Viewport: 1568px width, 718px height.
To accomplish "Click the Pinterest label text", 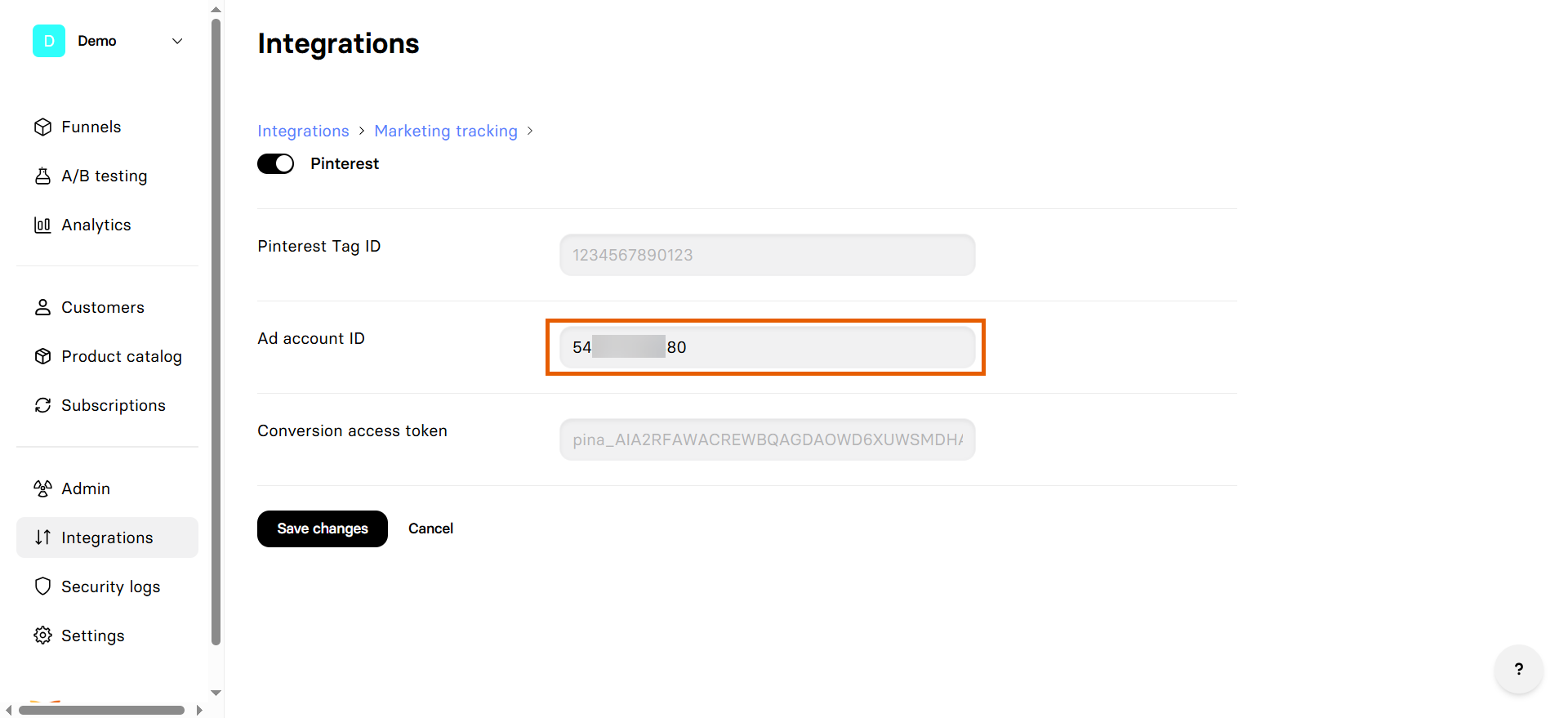I will pos(345,163).
